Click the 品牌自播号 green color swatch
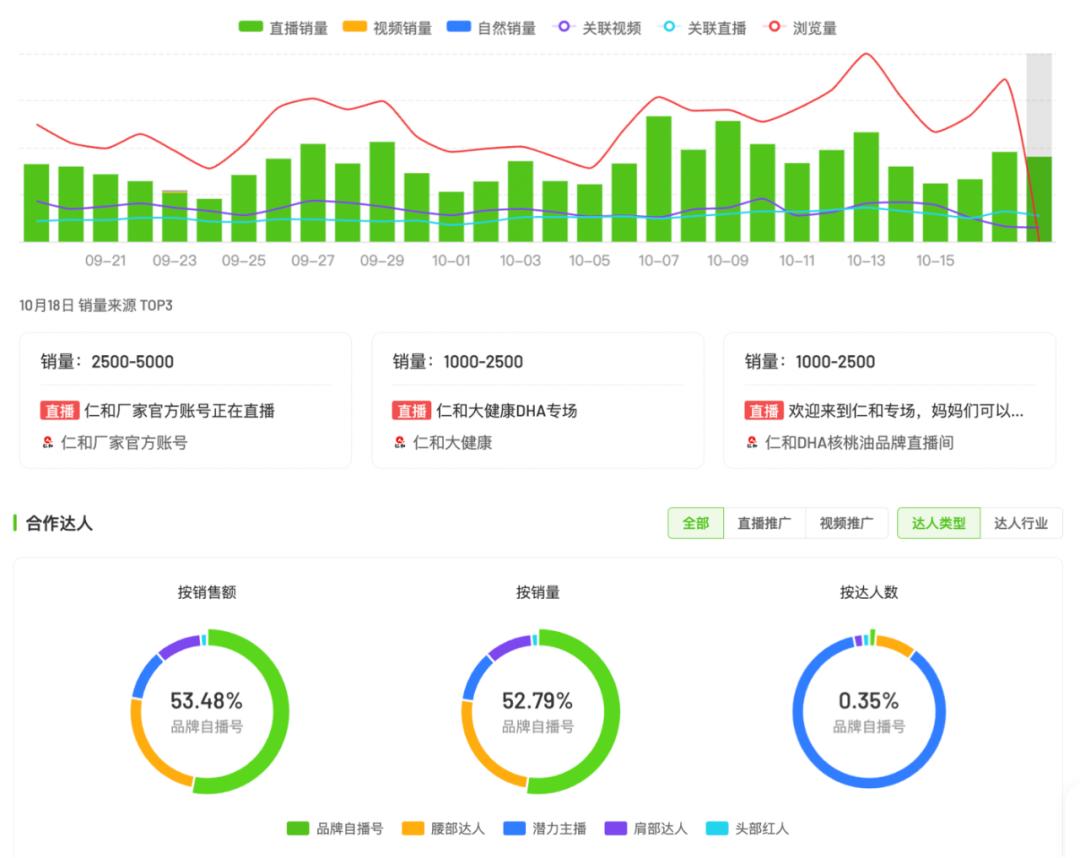1080x858 pixels. (x=297, y=829)
